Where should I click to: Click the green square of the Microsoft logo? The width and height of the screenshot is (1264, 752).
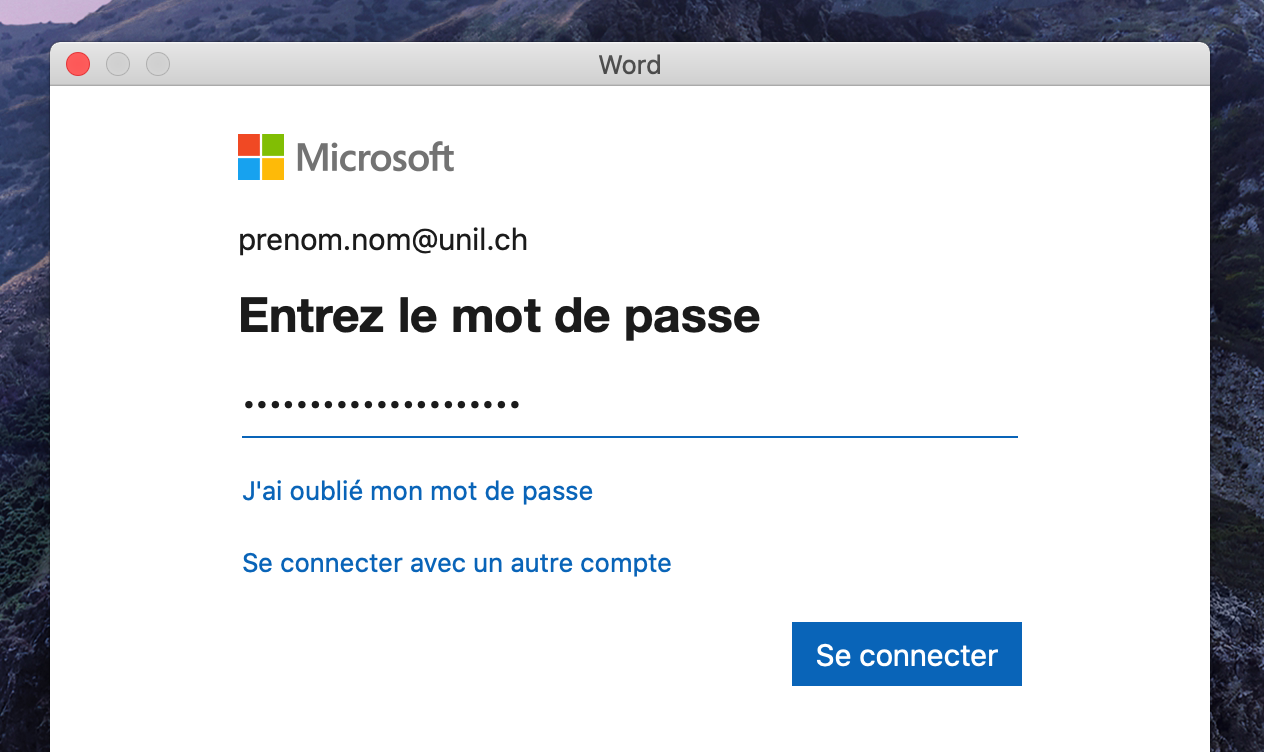click(x=273, y=145)
